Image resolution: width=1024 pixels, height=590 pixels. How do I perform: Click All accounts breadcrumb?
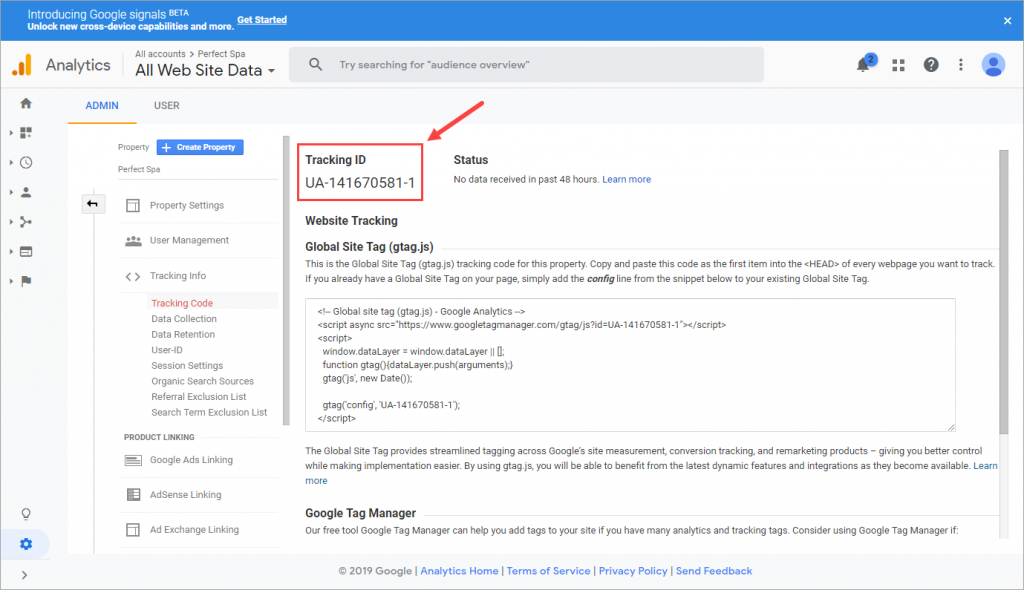pyautogui.click(x=160, y=54)
